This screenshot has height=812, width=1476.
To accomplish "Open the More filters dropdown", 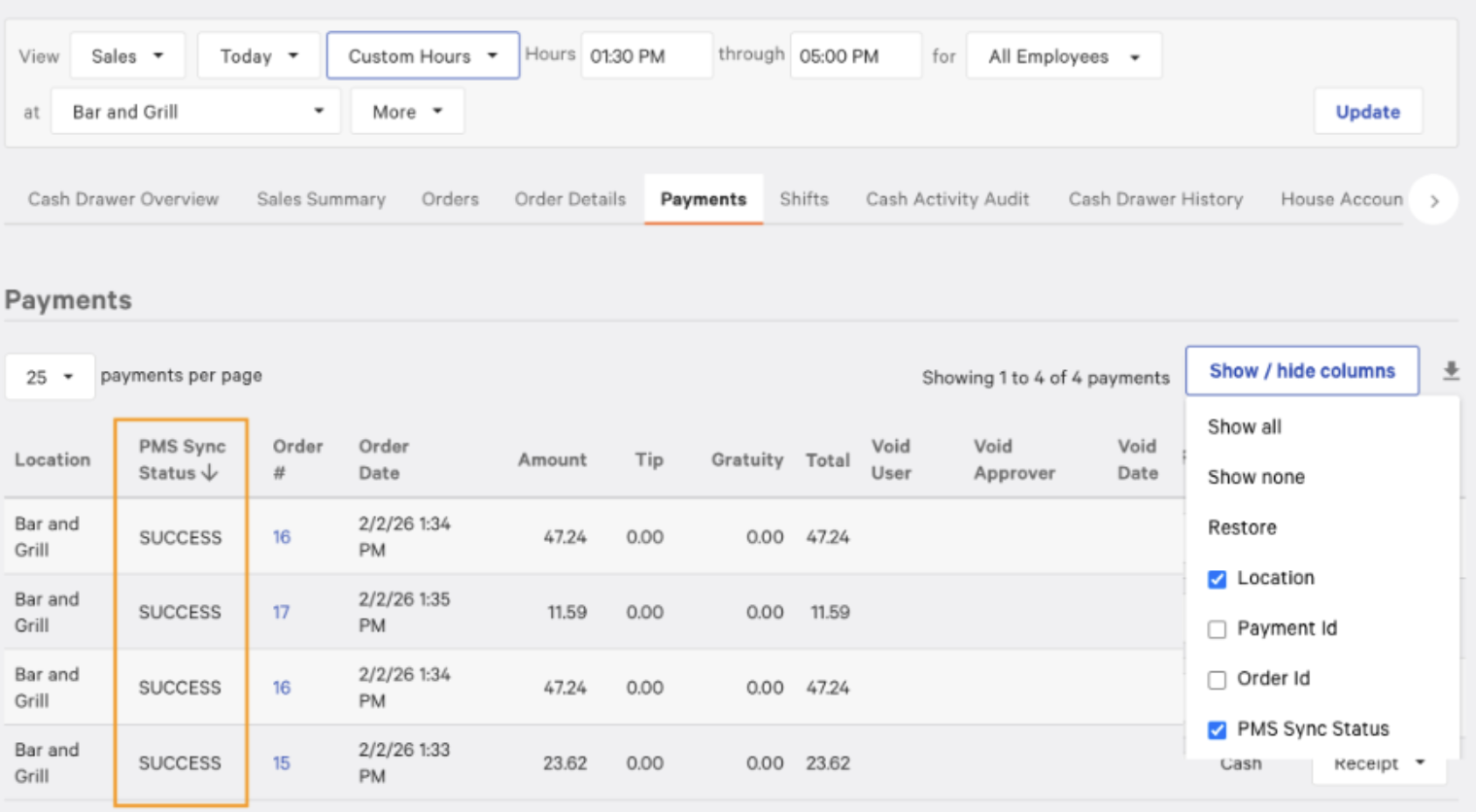I will pos(406,112).
